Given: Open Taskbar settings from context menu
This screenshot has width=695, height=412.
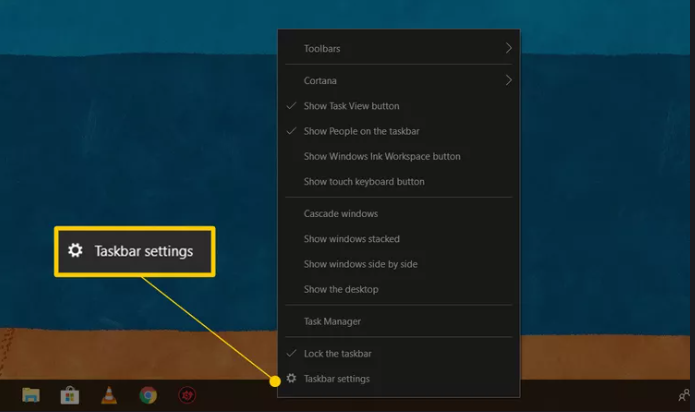Looking at the screenshot, I should [399, 379].
